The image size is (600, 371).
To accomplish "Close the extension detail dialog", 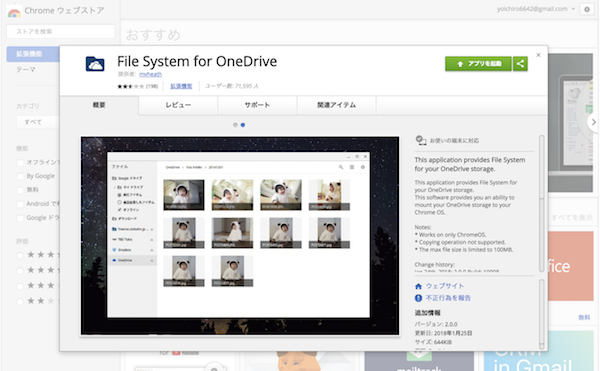I will pyautogui.click(x=538, y=55).
